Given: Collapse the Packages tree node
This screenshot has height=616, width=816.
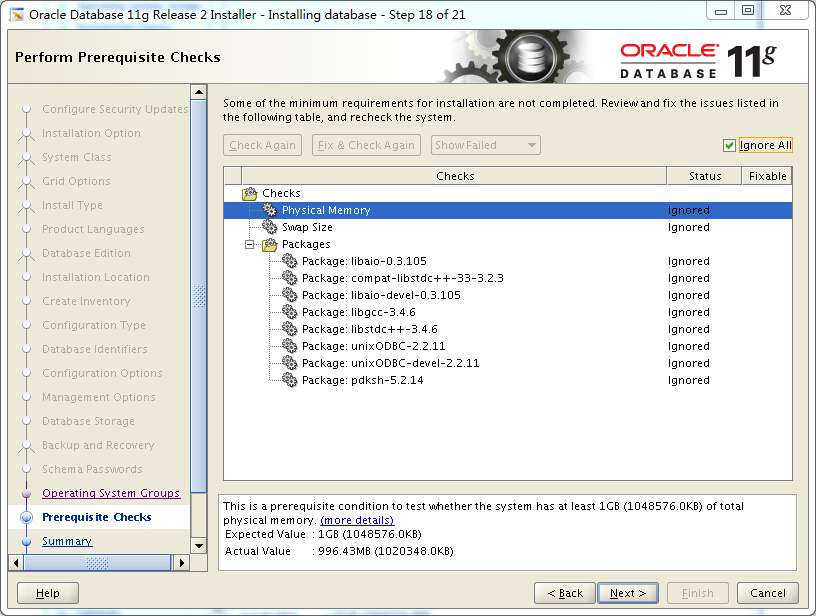Looking at the screenshot, I should point(250,245).
